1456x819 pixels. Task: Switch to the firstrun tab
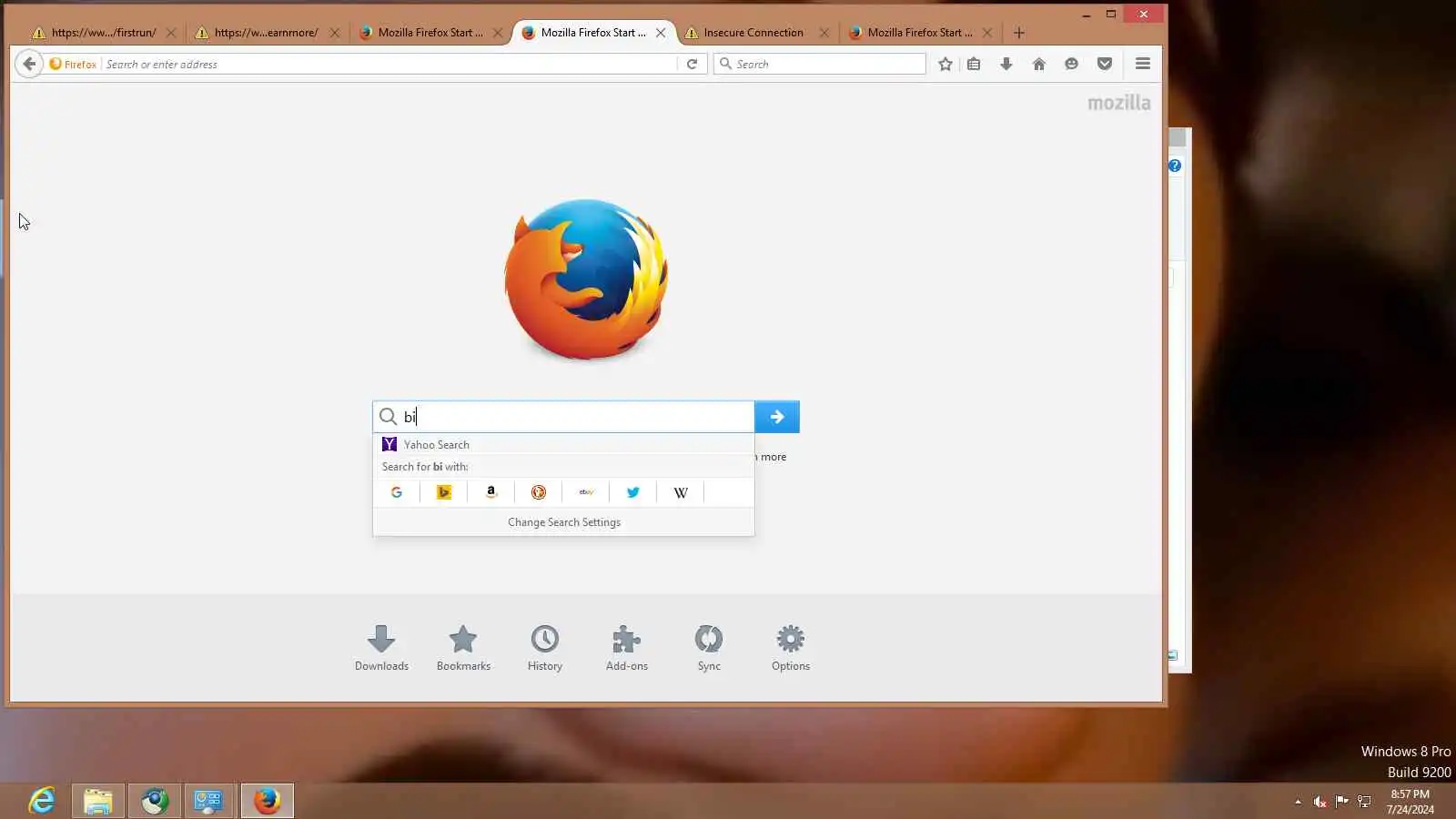(103, 33)
